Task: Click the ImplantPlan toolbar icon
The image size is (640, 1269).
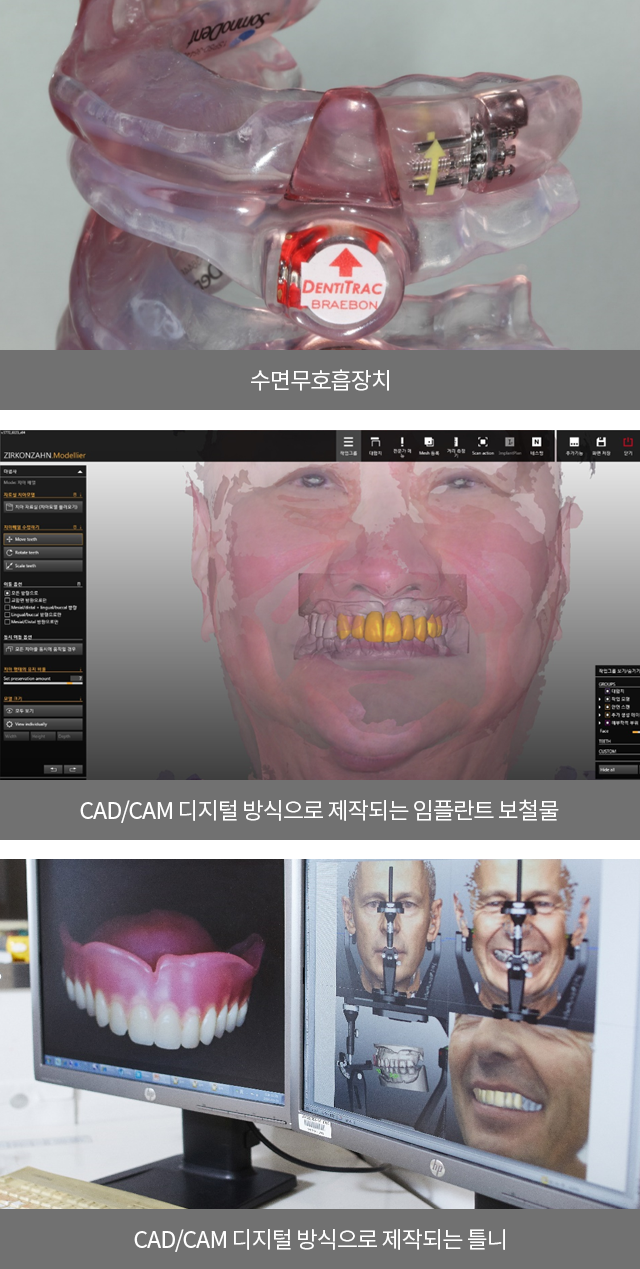Action: click(x=510, y=444)
